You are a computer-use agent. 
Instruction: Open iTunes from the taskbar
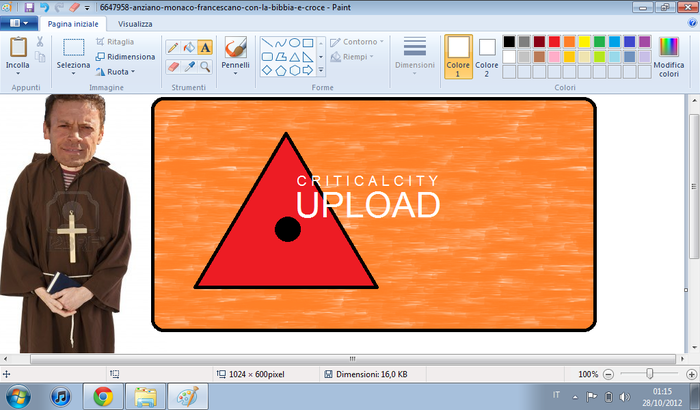[61, 397]
